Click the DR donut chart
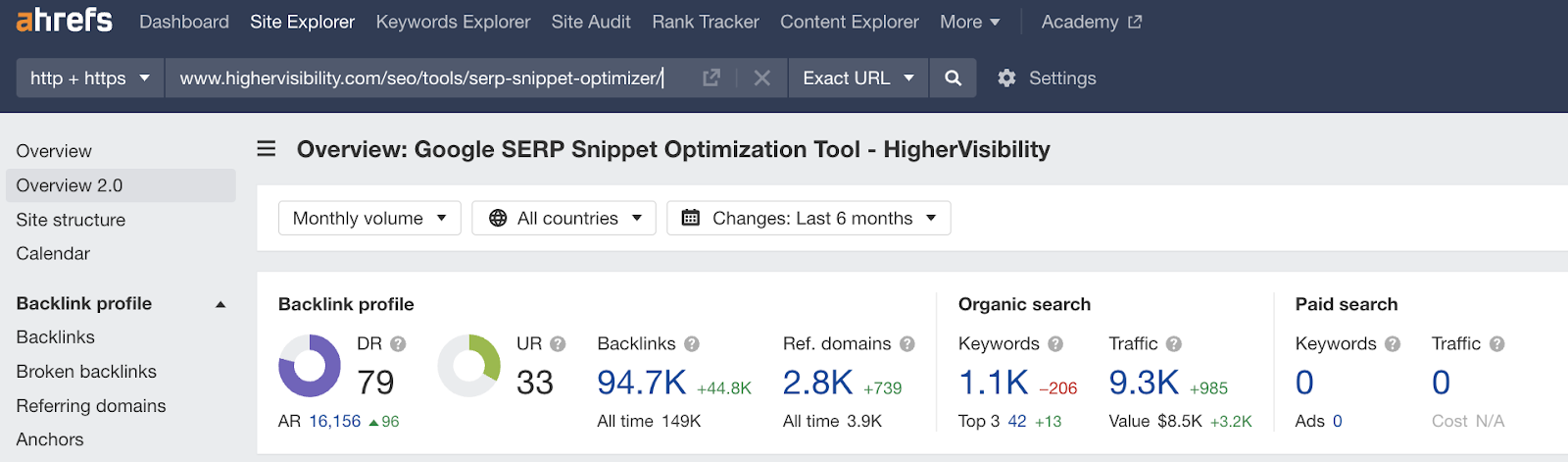Image resolution: width=1568 pixels, height=462 pixels. click(x=310, y=366)
